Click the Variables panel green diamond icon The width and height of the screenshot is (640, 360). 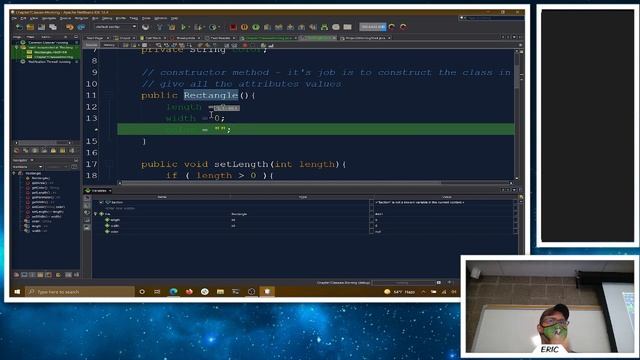point(88,191)
